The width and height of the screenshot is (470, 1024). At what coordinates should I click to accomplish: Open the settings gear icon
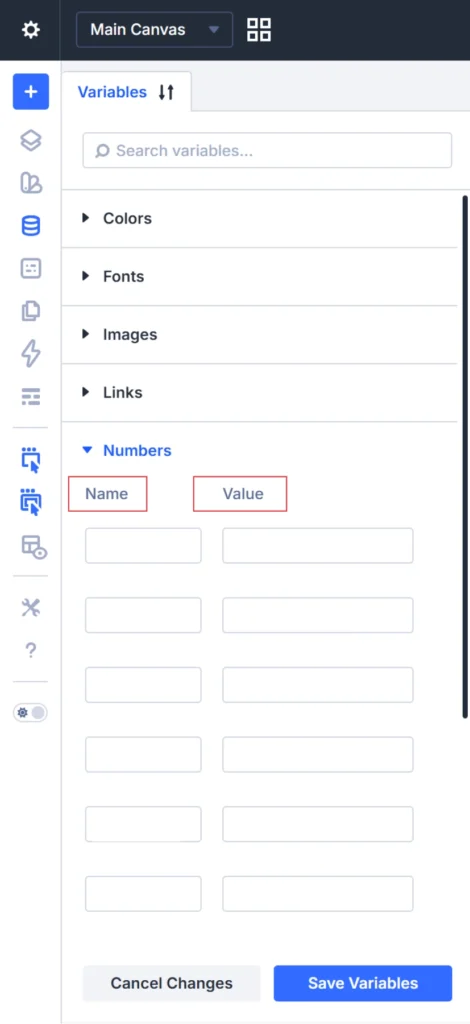(x=31, y=30)
